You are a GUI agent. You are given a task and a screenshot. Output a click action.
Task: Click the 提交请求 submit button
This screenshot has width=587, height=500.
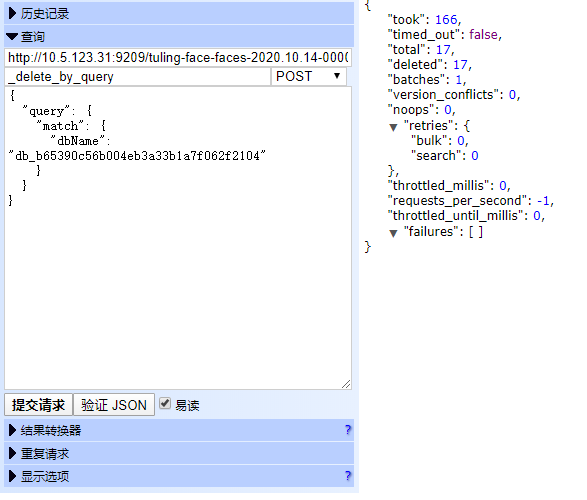click(38, 405)
